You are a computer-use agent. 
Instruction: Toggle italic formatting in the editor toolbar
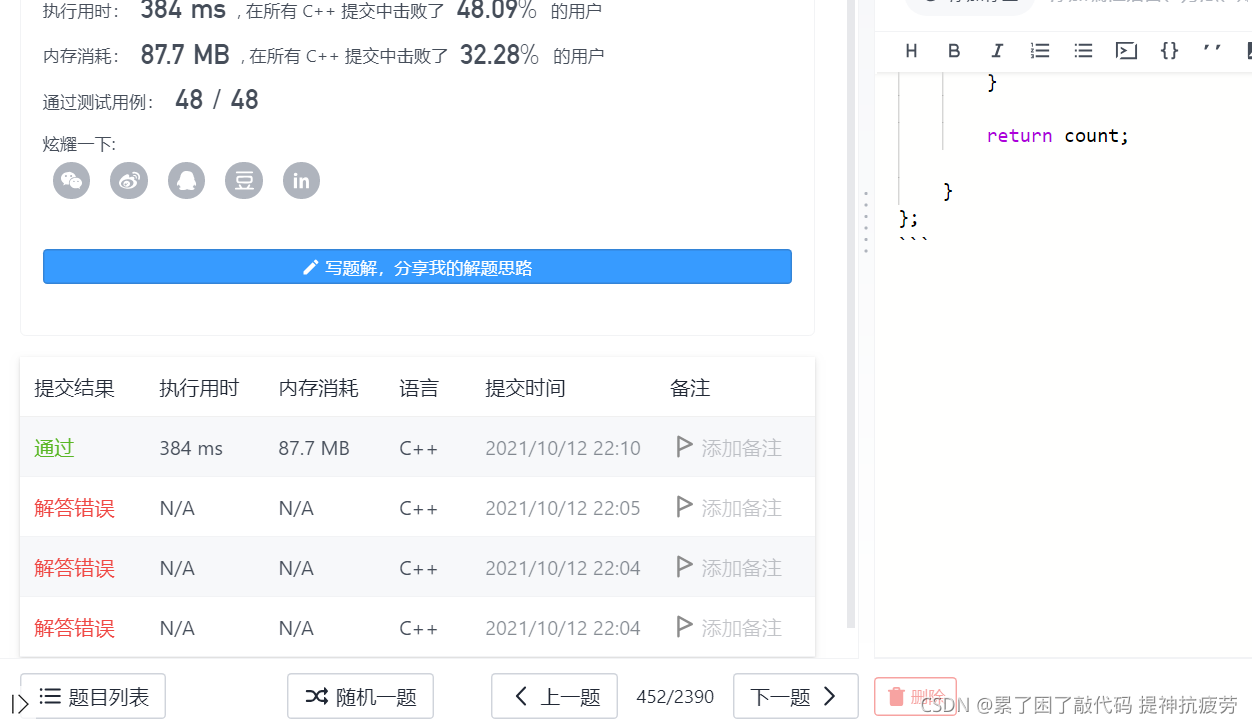997,51
